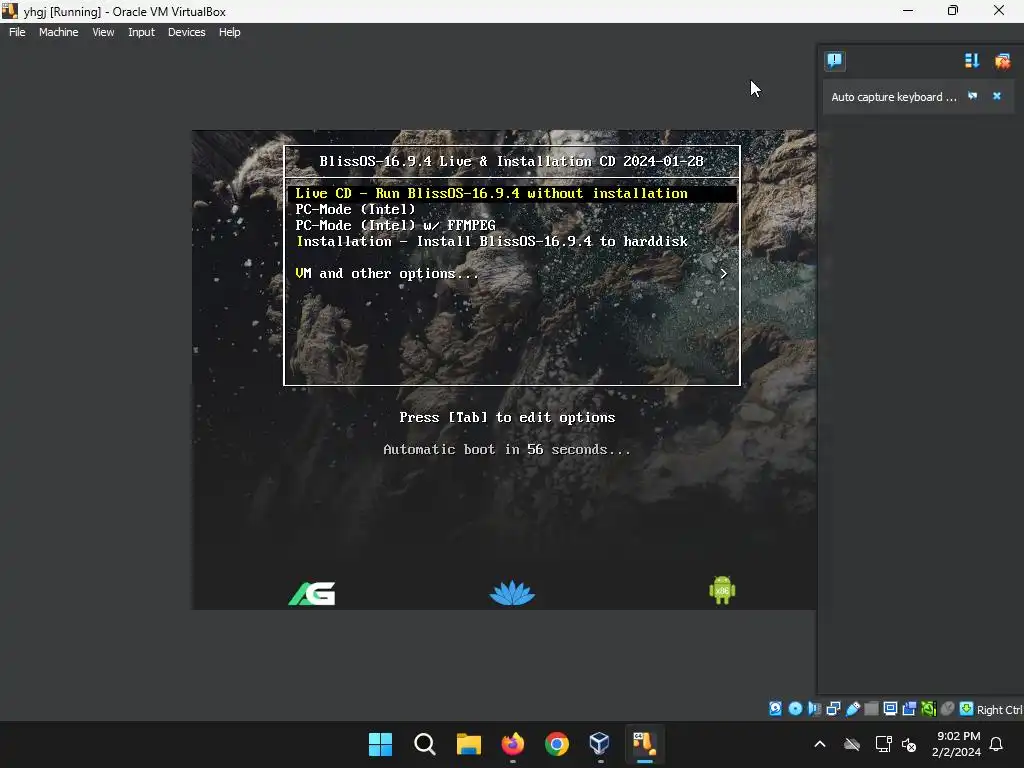Screen dimensions: 1024x768
Task: Select PC-Mode (Intel) w/ FFMPEG entry
Action: point(395,225)
